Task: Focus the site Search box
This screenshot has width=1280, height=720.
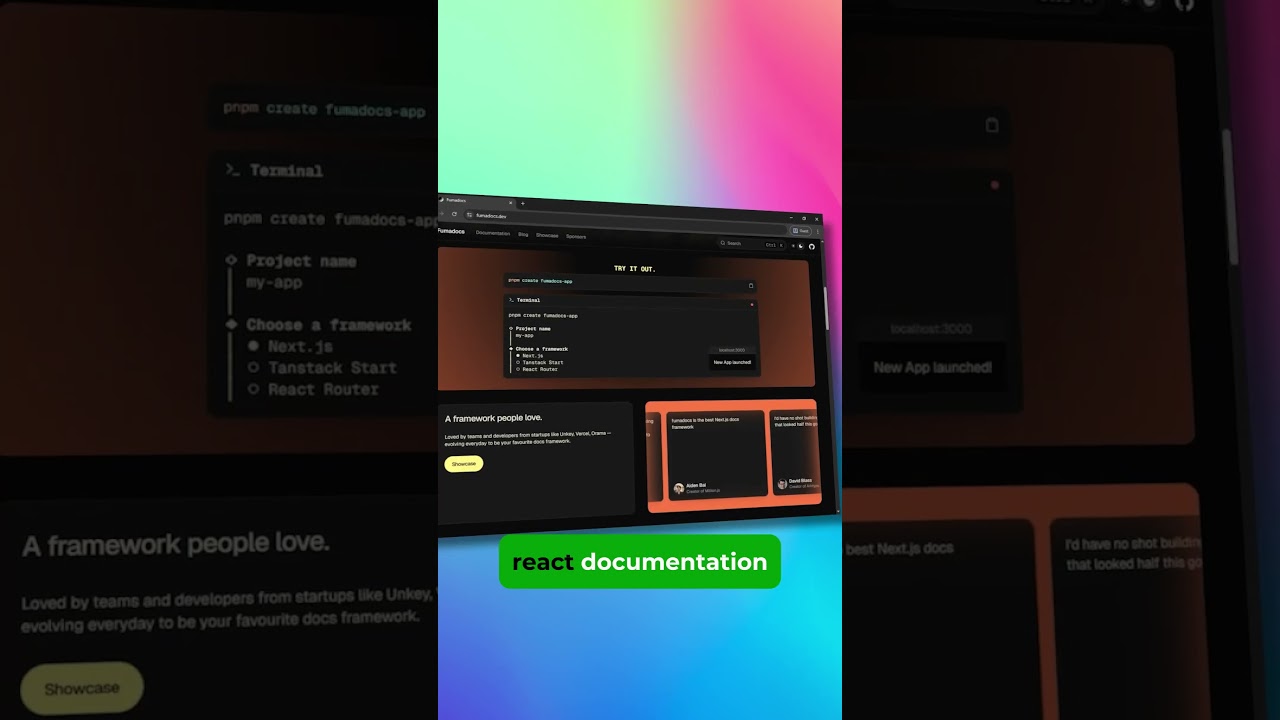Action: click(752, 243)
